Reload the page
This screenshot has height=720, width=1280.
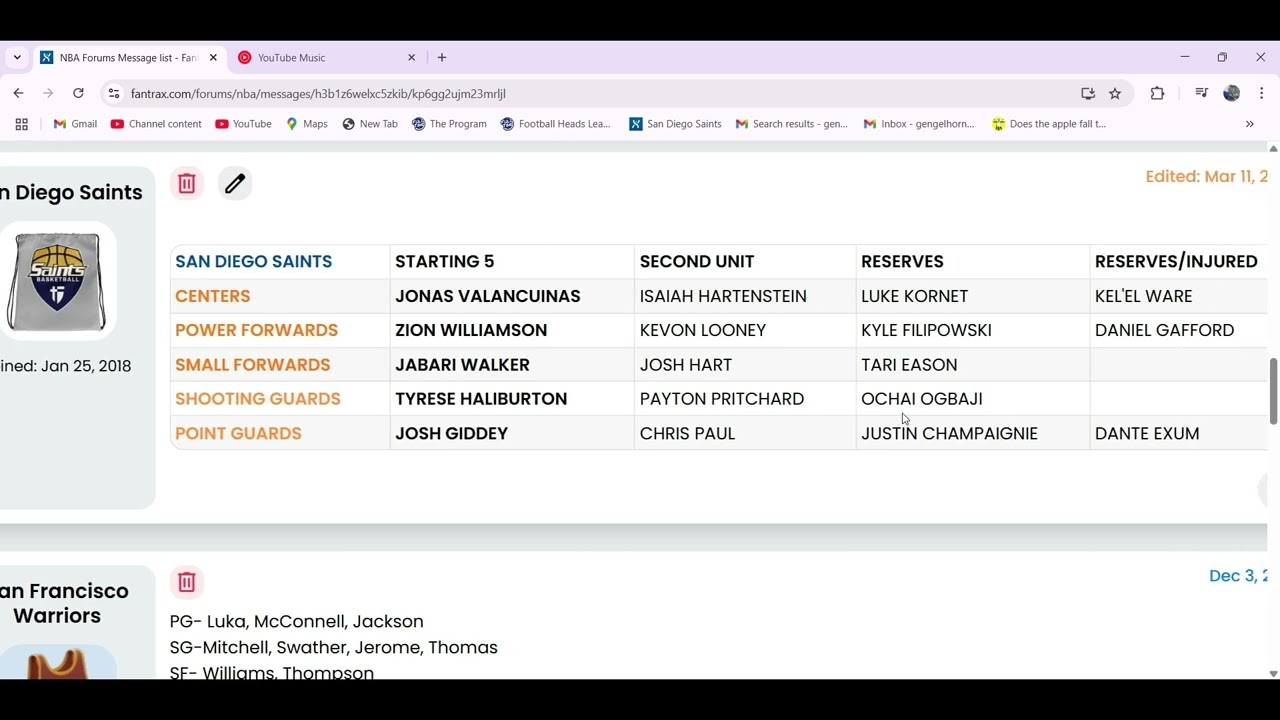click(78, 93)
